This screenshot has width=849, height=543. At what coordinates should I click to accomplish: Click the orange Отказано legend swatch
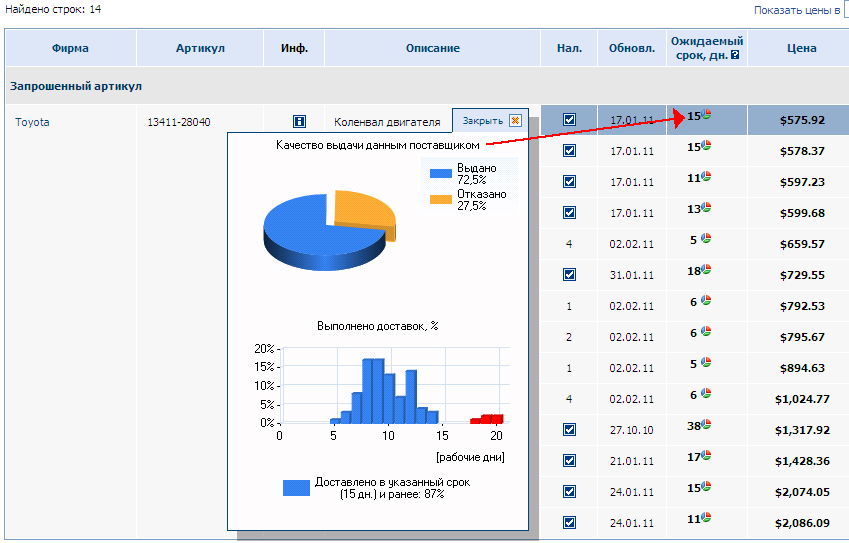pyautogui.click(x=441, y=199)
